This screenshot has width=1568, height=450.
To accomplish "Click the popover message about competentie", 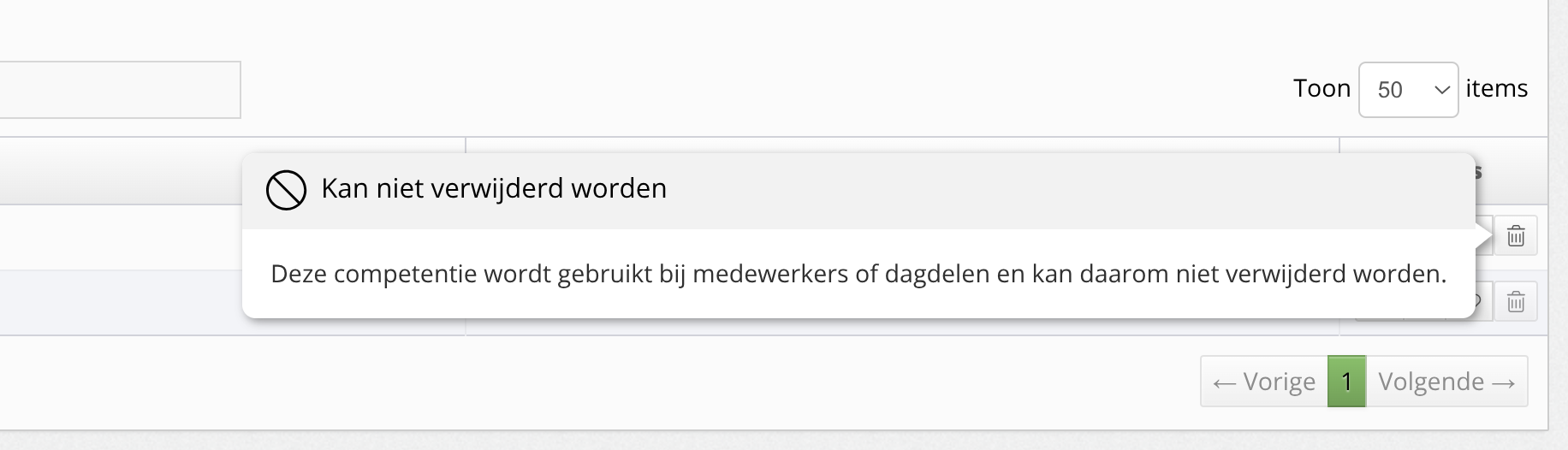I will (x=858, y=275).
